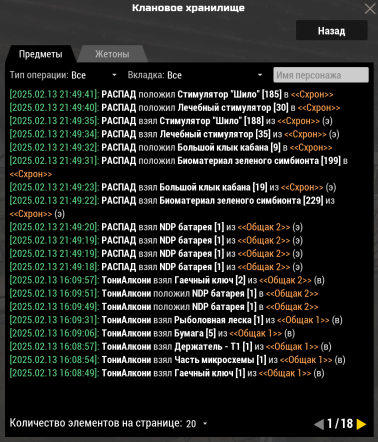
Task: Click <<Схрон>> in the Стимулятор "Шило" [185] row
Action: pyautogui.click(x=312, y=94)
